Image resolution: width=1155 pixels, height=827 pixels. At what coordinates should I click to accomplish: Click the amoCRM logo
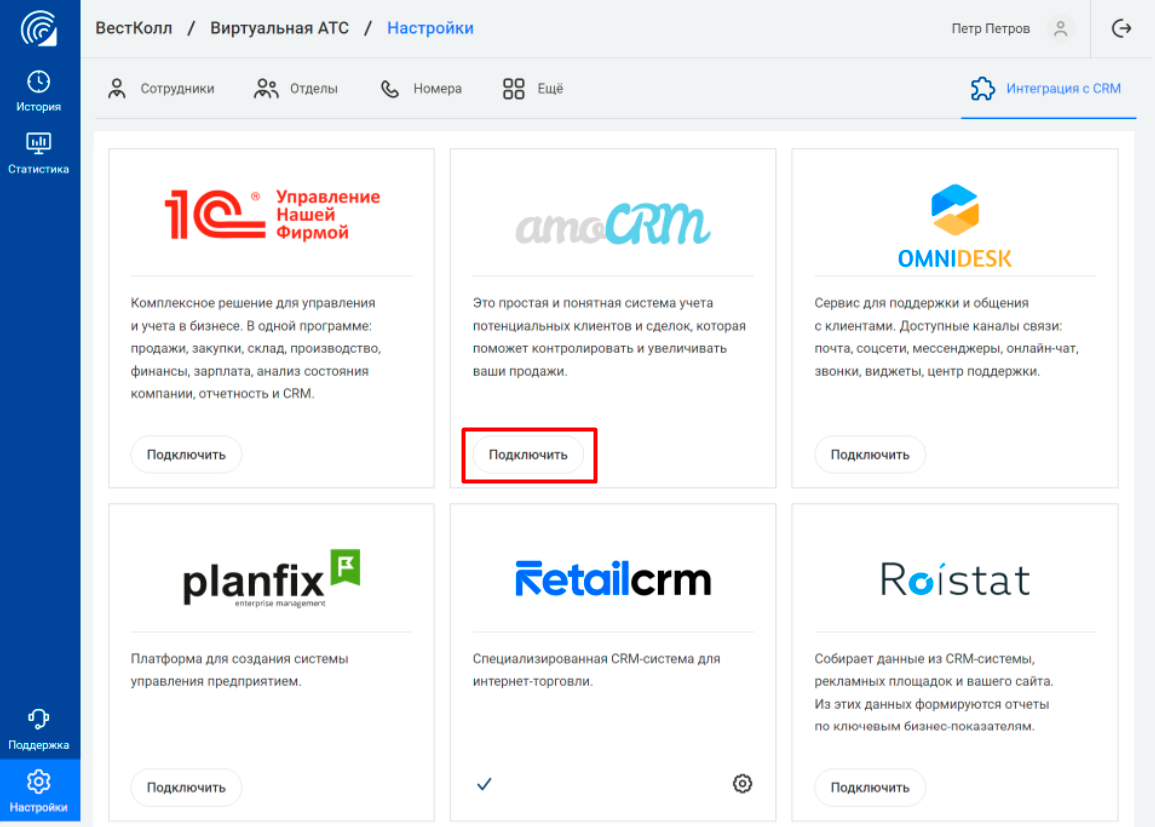[613, 223]
